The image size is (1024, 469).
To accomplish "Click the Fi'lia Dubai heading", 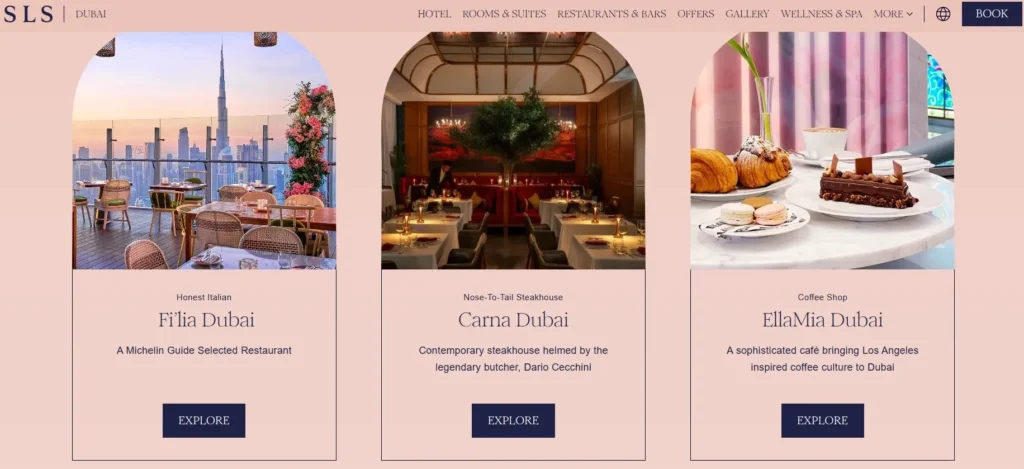I will pyautogui.click(x=206, y=320).
